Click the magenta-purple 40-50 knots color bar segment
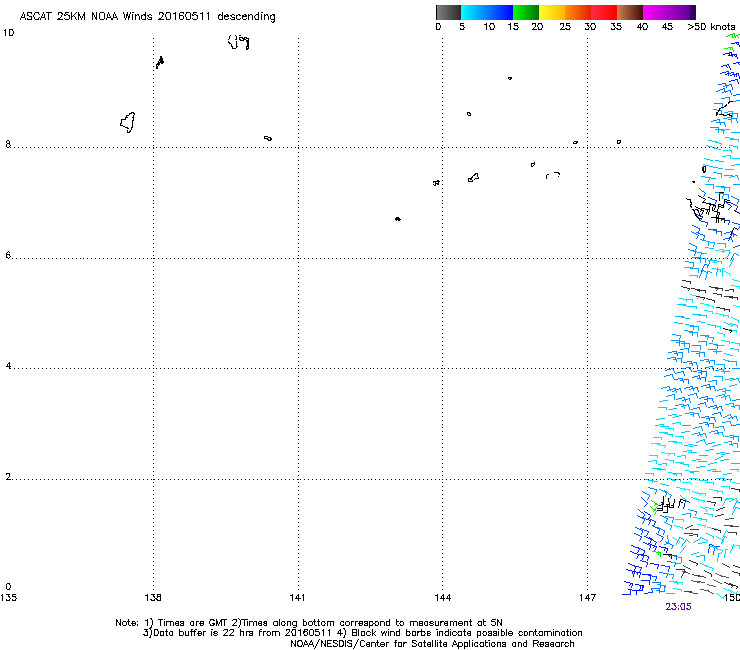 tap(669, 12)
